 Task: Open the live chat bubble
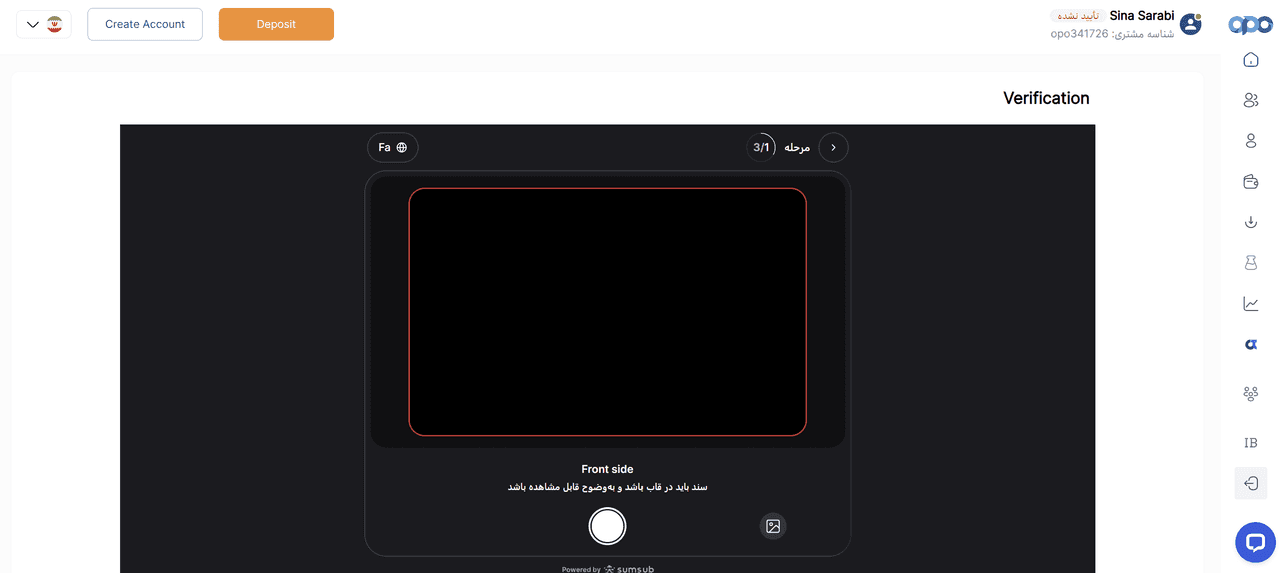click(x=1255, y=542)
